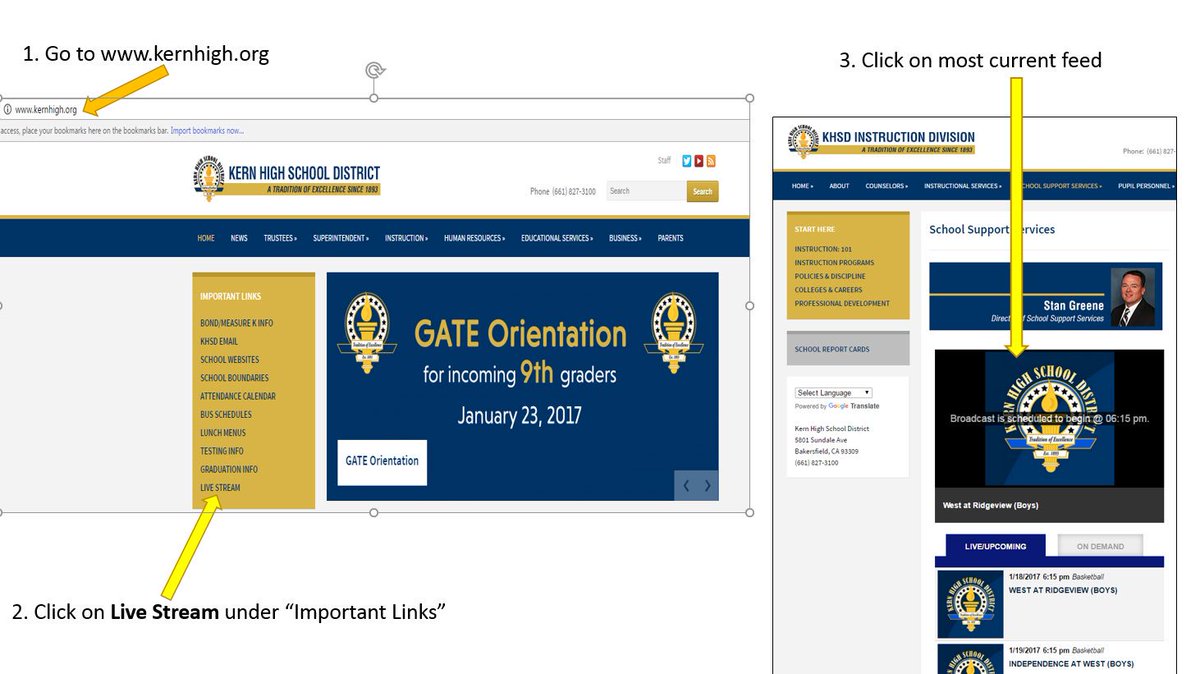Open COLLEGES & CAREERS sidebar link
The height and width of the screenshot is (674, 1200).
tap(828, 290)
